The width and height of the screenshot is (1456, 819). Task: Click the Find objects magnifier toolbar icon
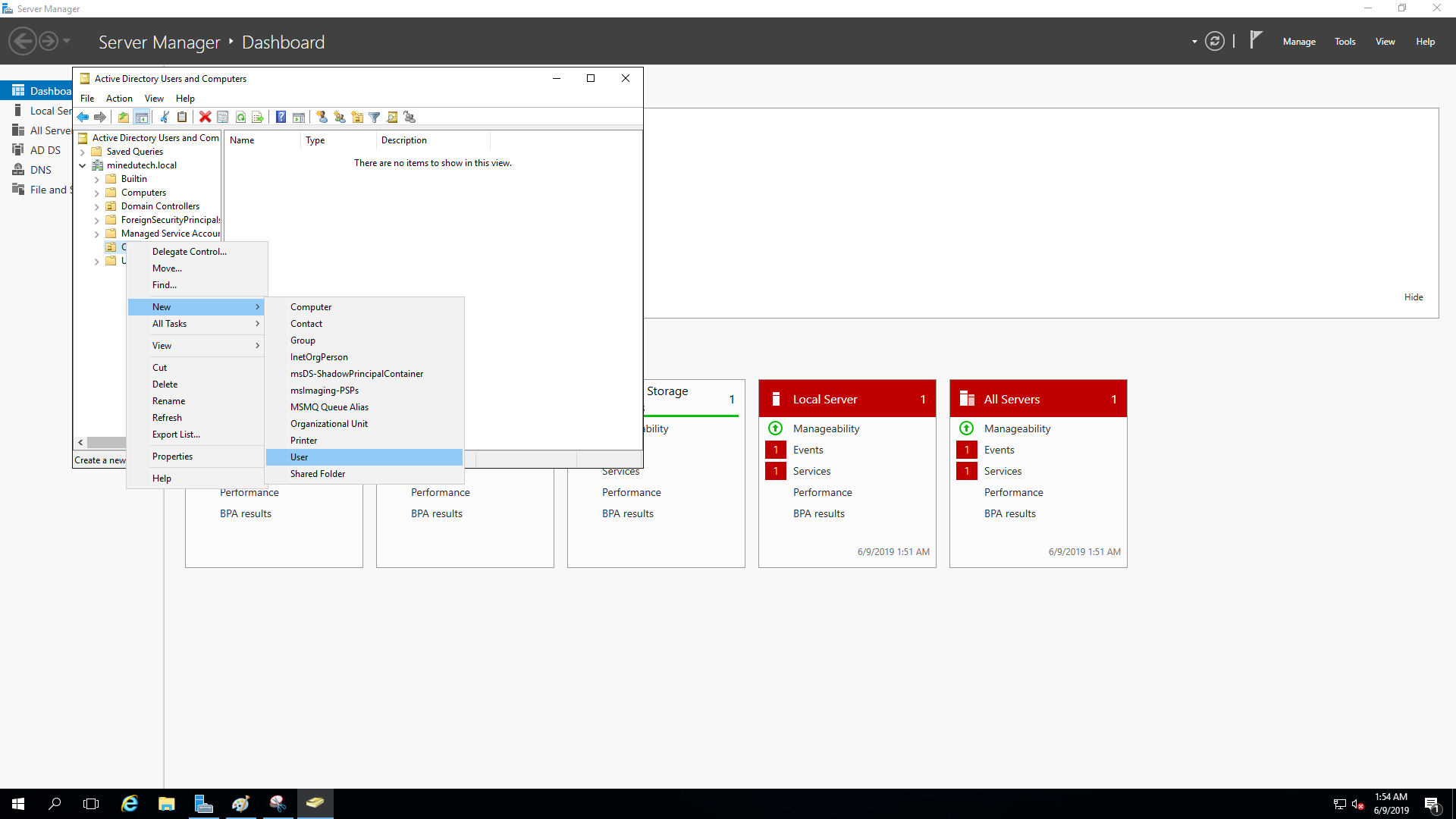coord(392,117)
